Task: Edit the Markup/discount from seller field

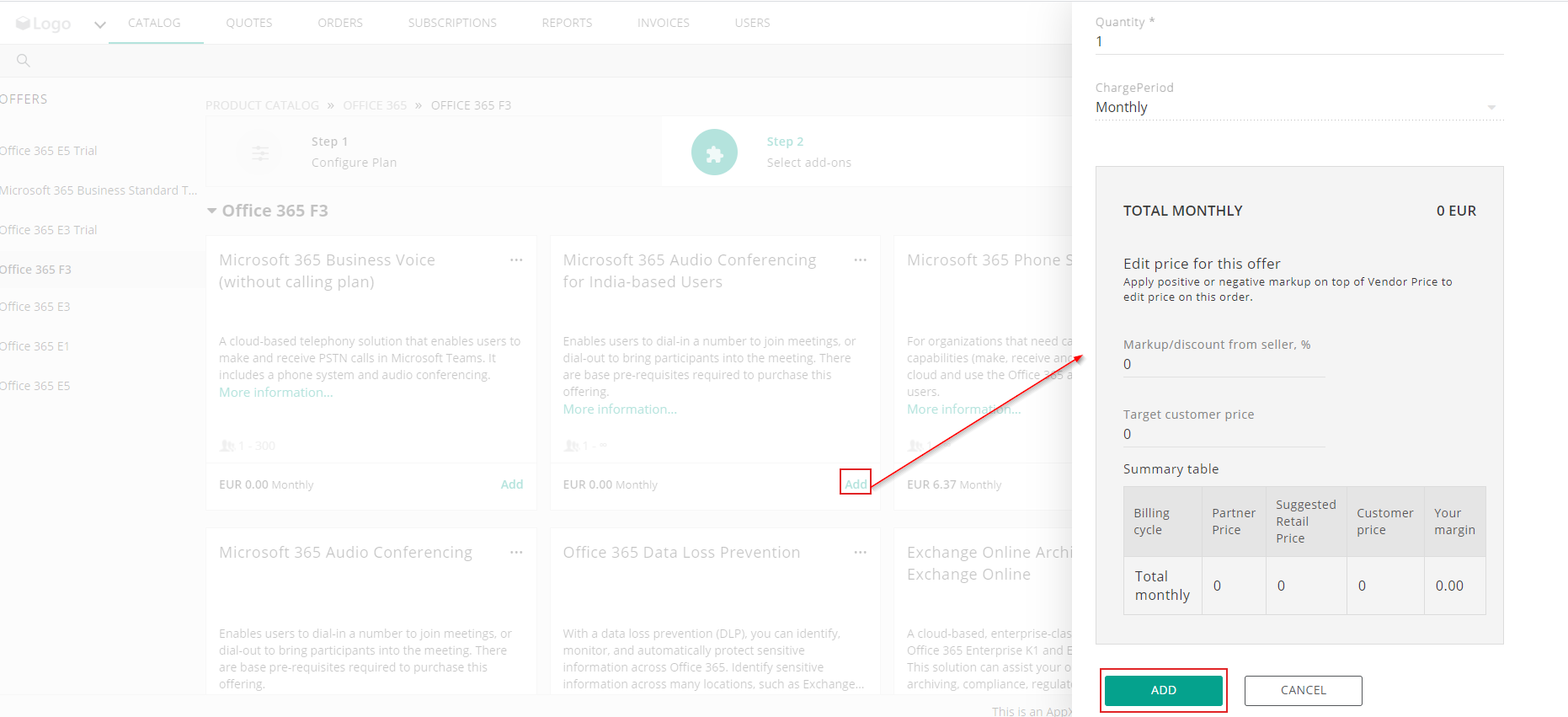Action: [x=1224, y=364]
